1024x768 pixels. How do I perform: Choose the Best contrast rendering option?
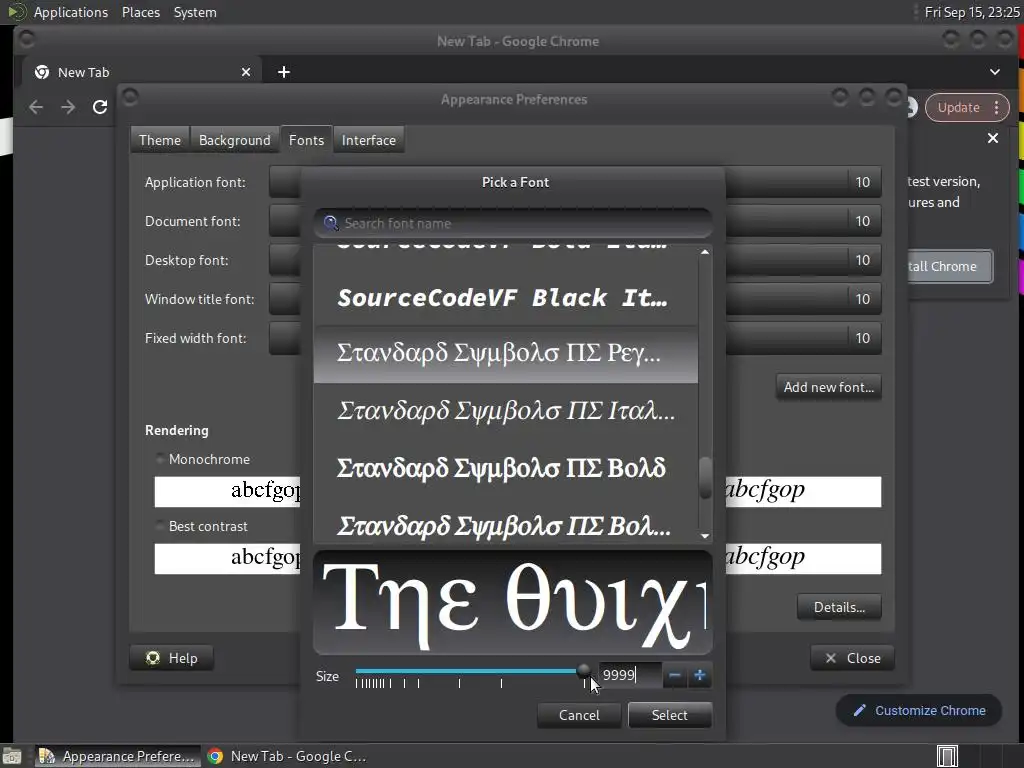[x=201, y=526]
